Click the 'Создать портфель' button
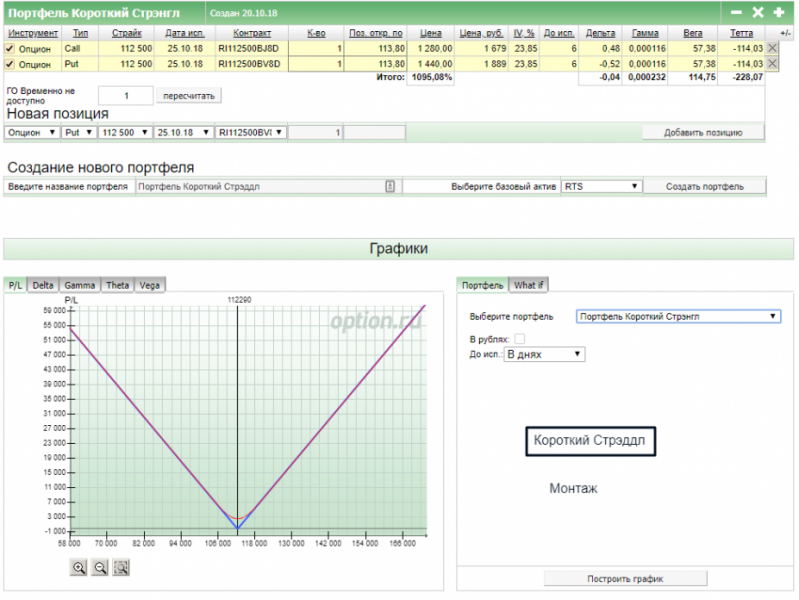799x600 pixels. pos(704,187)
